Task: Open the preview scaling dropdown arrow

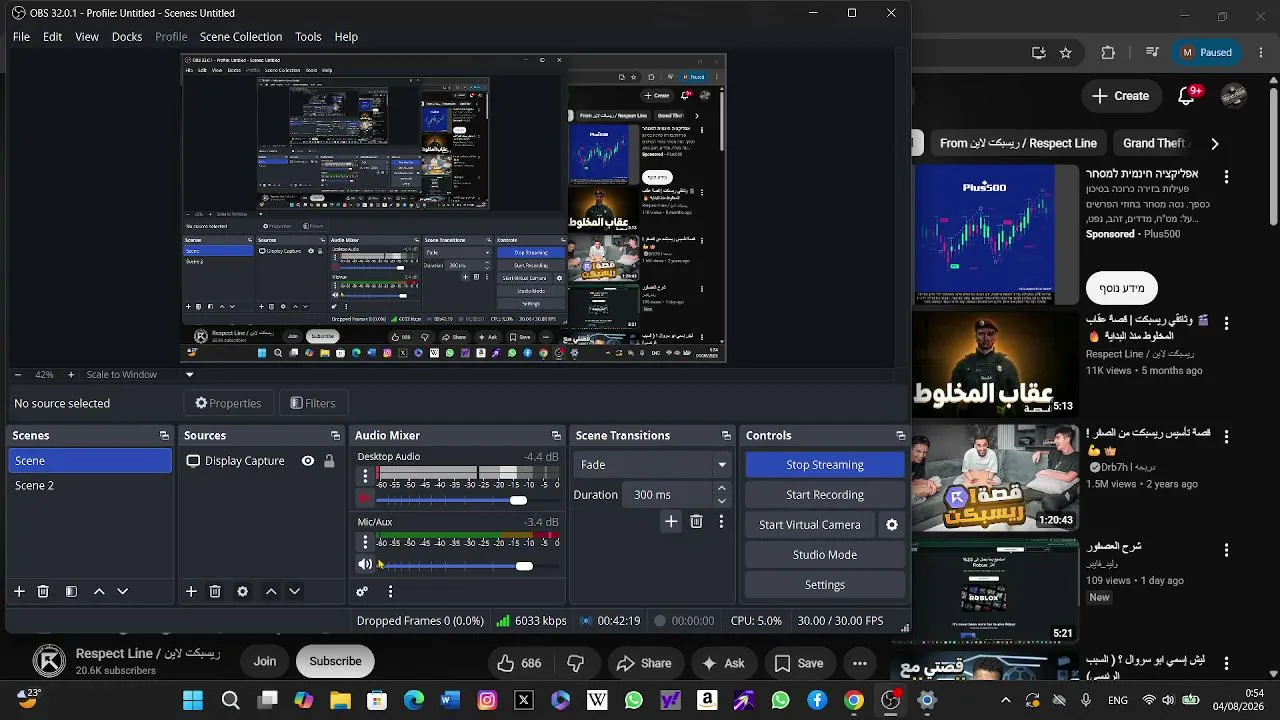Action: pos(189,375)
